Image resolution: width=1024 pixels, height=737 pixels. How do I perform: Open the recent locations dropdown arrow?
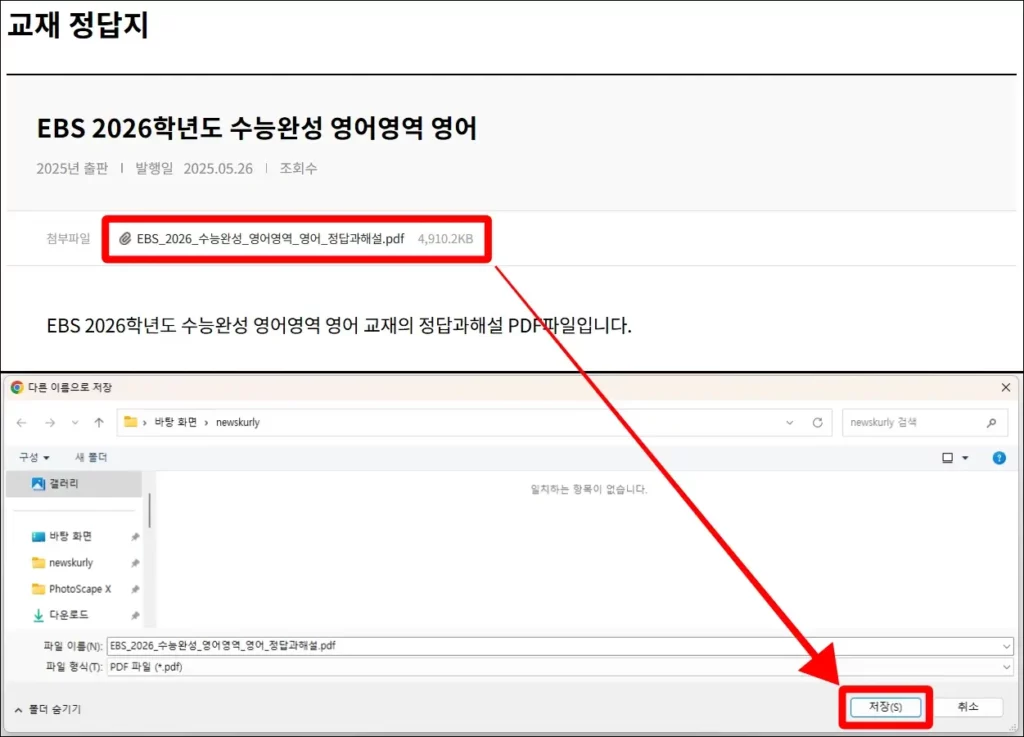pos(75,423)
